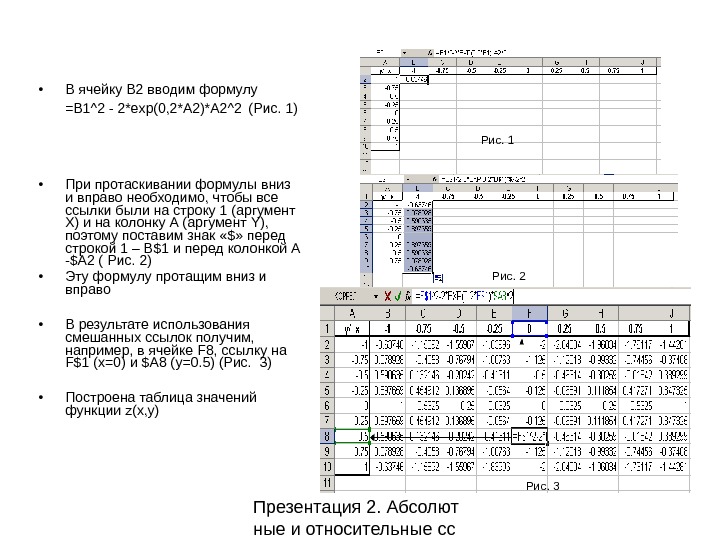
Task: Click the caption 'Рис. 2'
Action: (509, 276)
